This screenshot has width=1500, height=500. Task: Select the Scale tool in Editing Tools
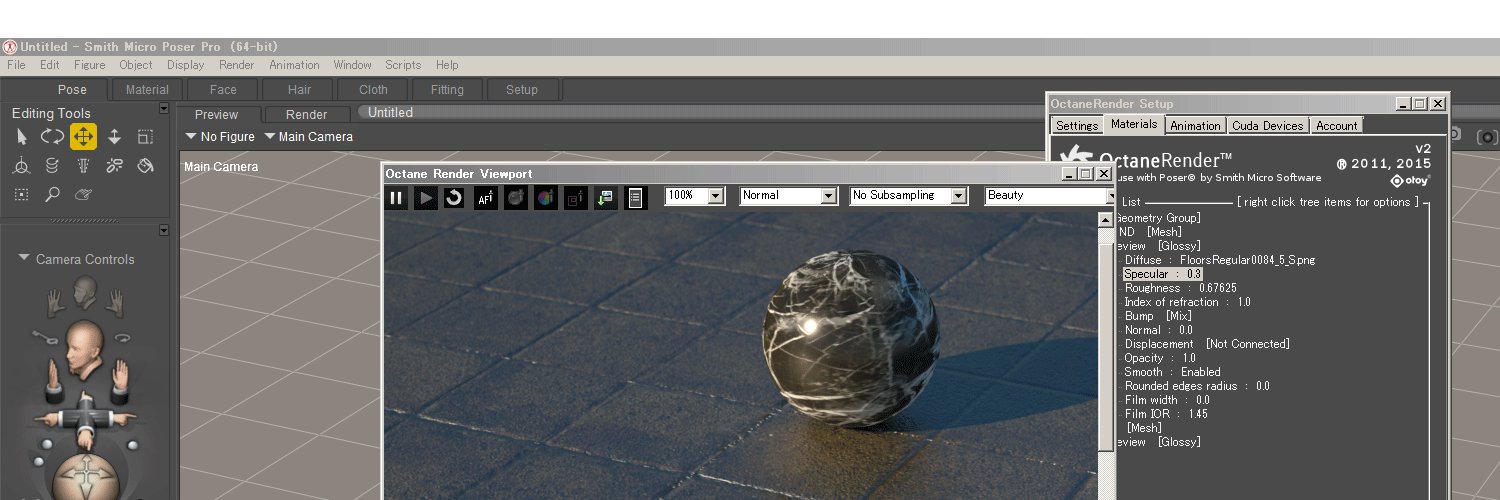pyautogui.click(x=145, y=137)
